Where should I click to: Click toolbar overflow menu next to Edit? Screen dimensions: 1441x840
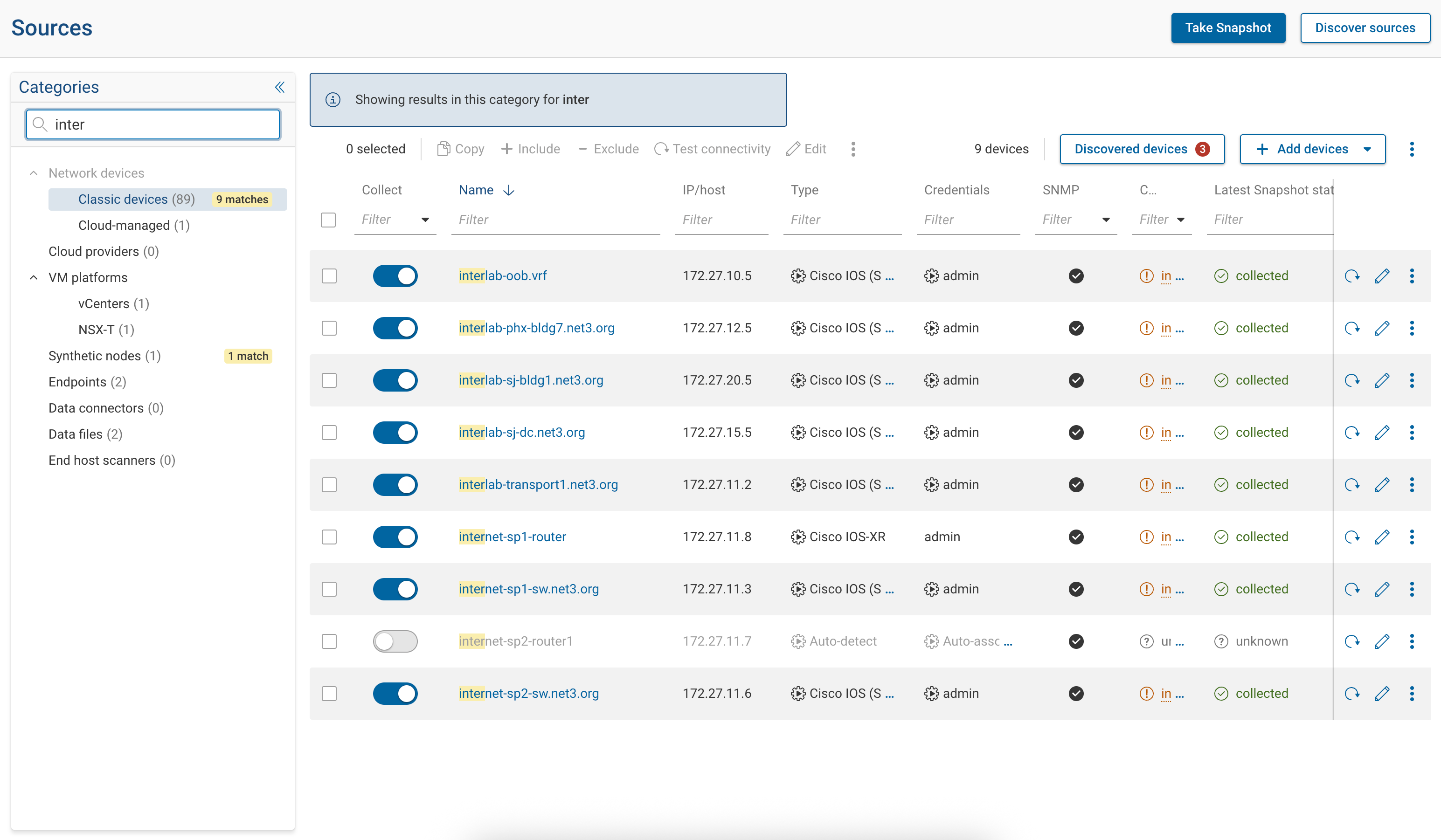(x=853, y=149)
